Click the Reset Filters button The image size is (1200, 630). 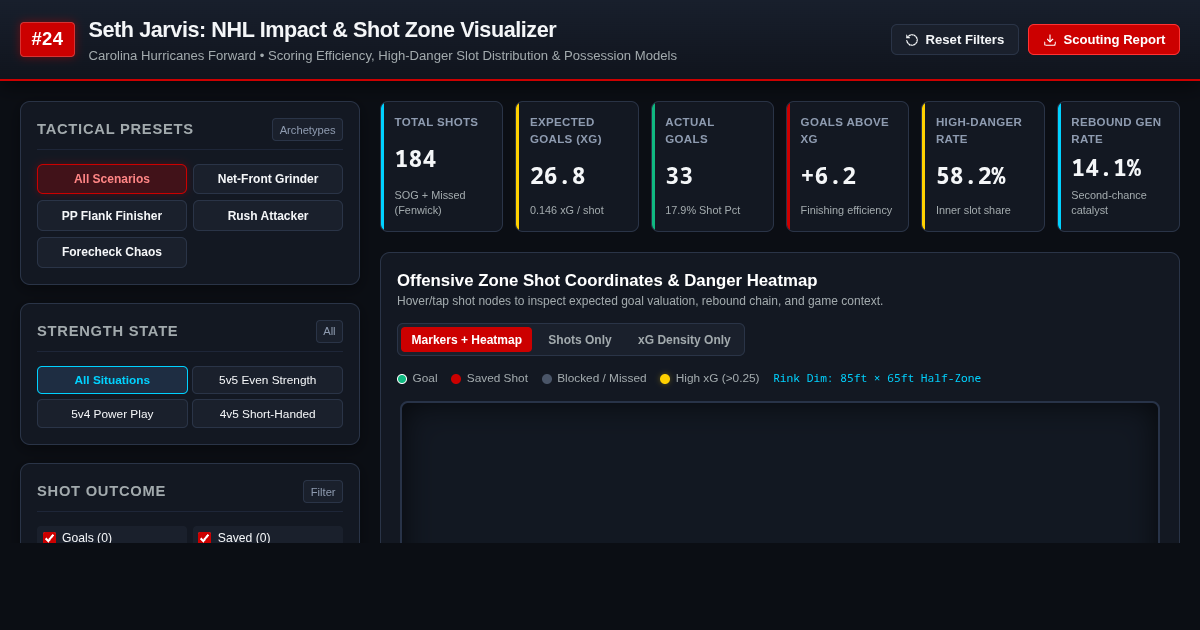pyautogui.click(x=955, y=40)
